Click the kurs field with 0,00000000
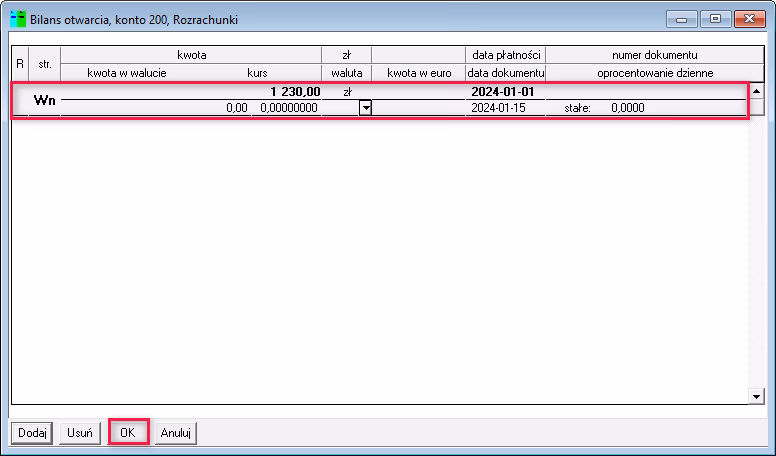This screenshot has width=776, height=456. pos(288,108)
